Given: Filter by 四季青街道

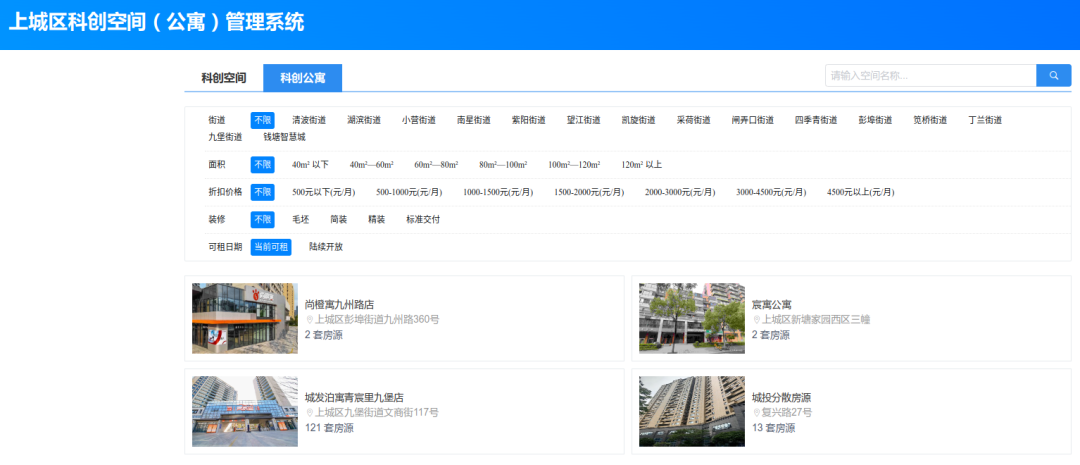Looking at the screenshot, I should [x=816, y=120].
